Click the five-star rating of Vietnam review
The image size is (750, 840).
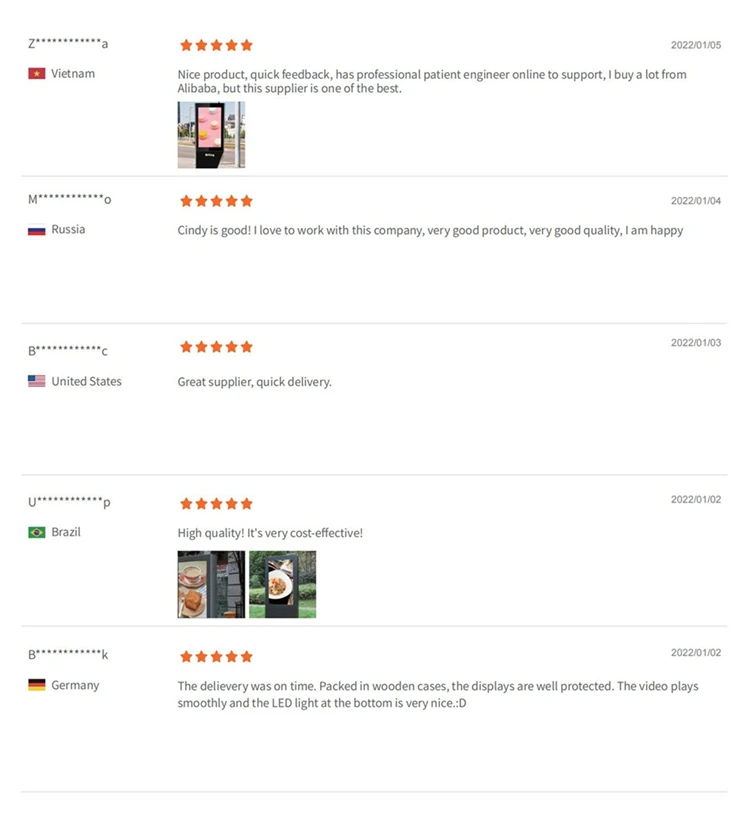click(x=215, y=45)
